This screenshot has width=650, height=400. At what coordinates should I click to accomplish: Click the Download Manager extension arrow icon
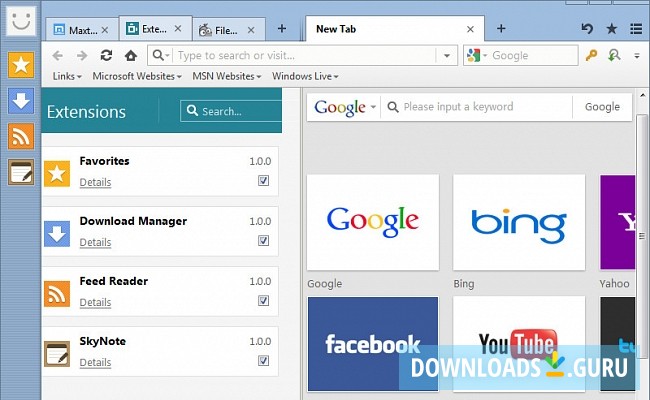click(57, 234)
